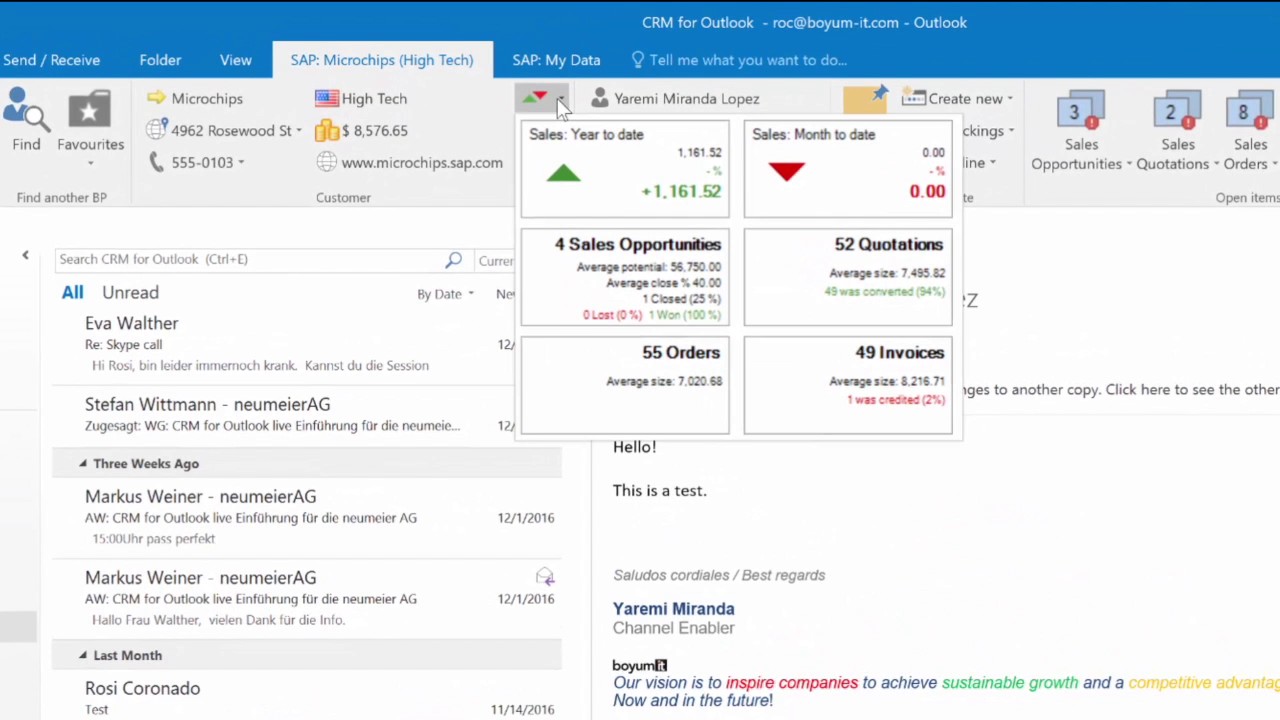
Task: Click the address globe icon beside Rosewood St
Action: click(156, 130)
